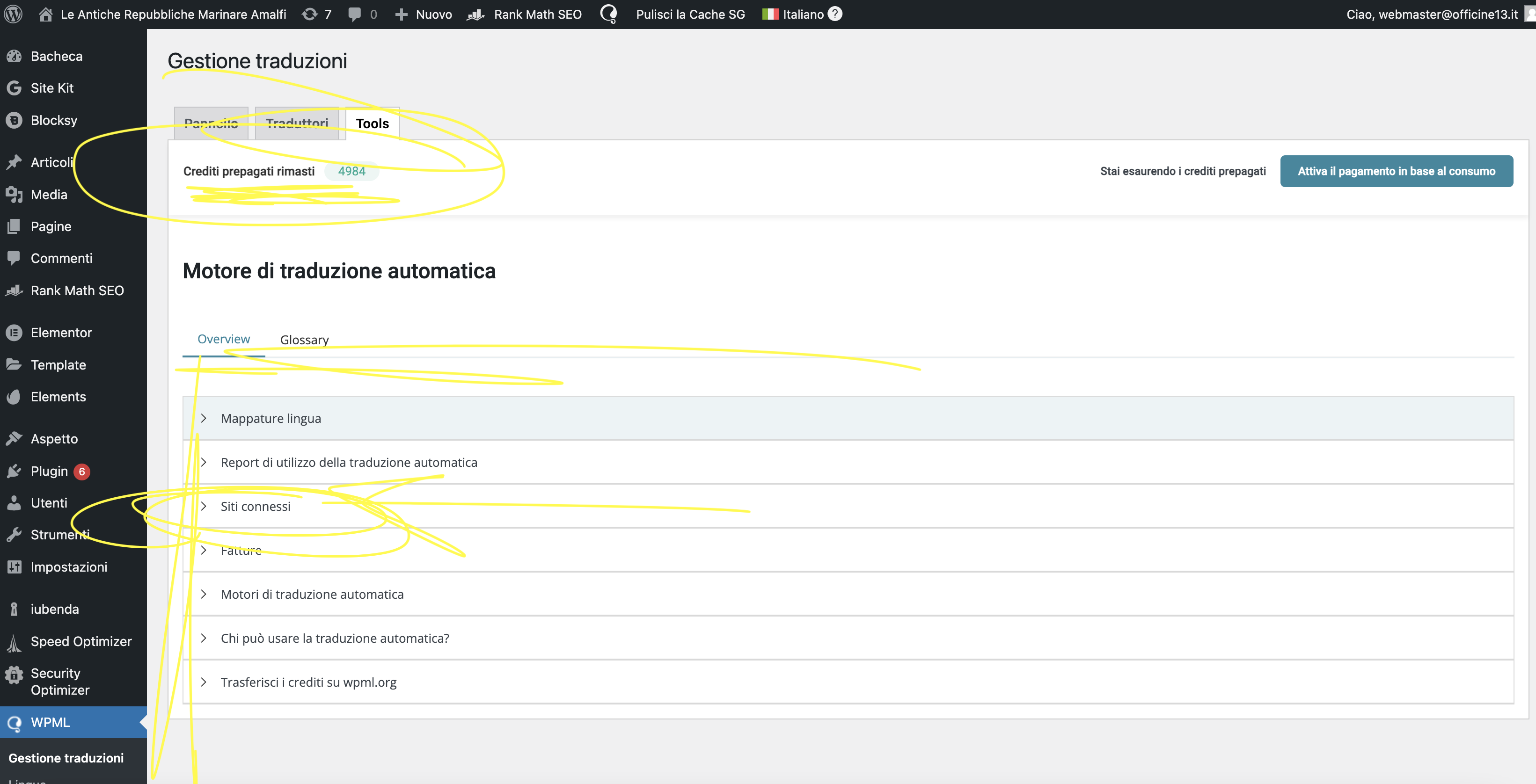Click the Plugin plug icon
1536x784 pixels.
15,471
